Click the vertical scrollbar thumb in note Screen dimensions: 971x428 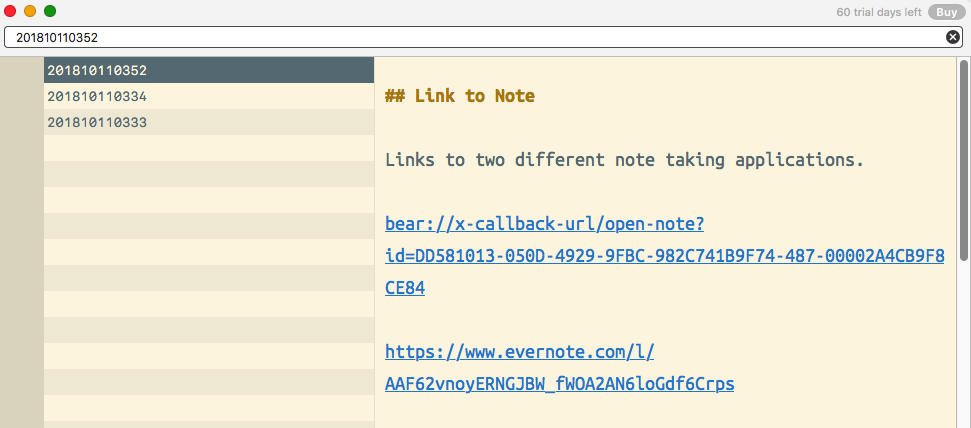pyautogui.click(x=964, y=160)
